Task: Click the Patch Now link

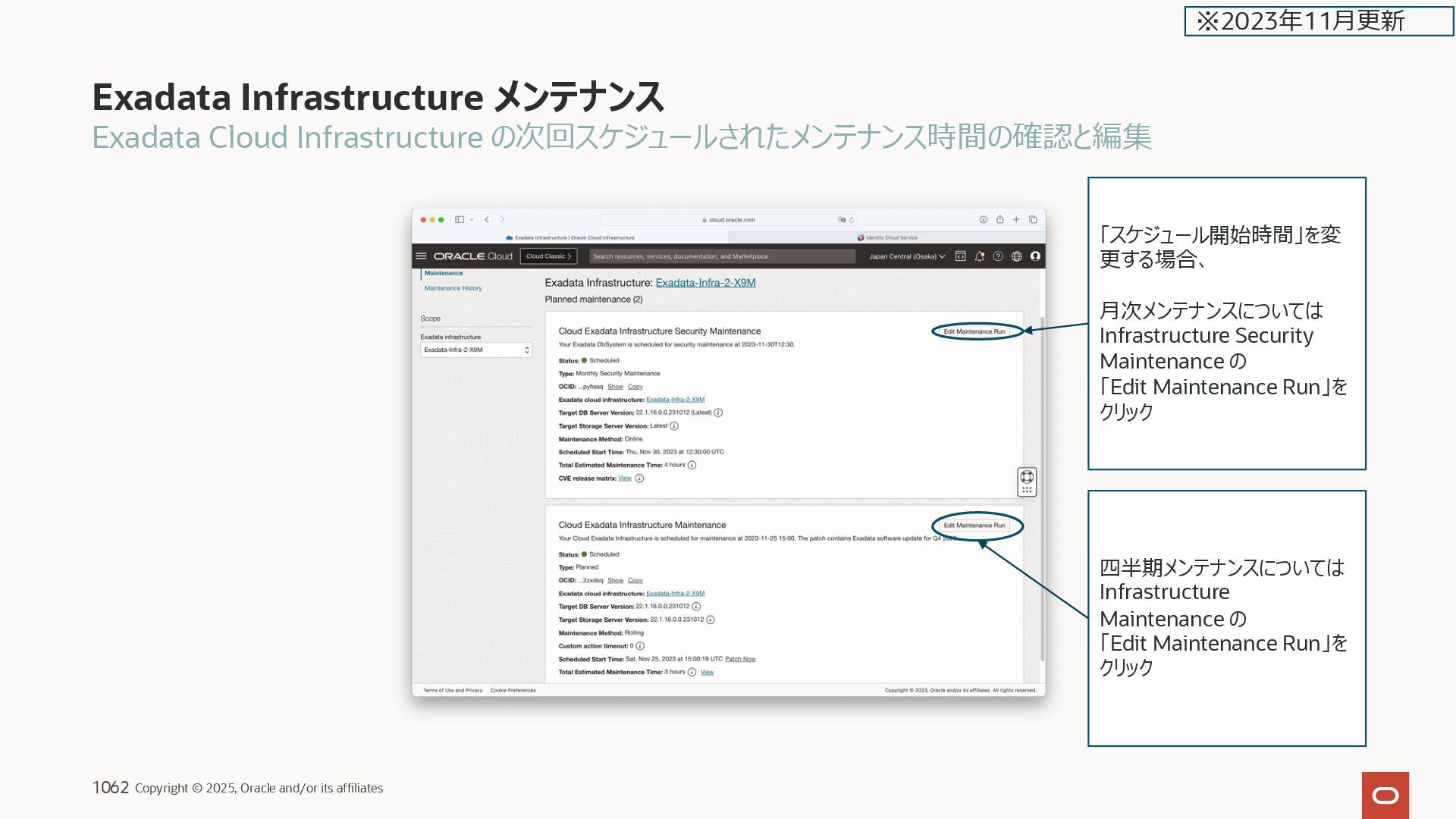Action: (x=740, y=659)
